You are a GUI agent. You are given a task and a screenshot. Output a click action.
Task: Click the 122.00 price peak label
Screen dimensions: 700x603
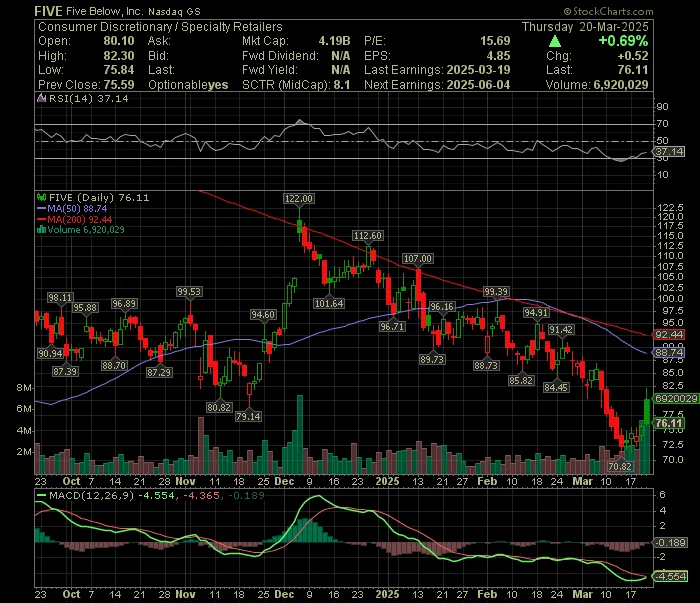tap(299, 199)
